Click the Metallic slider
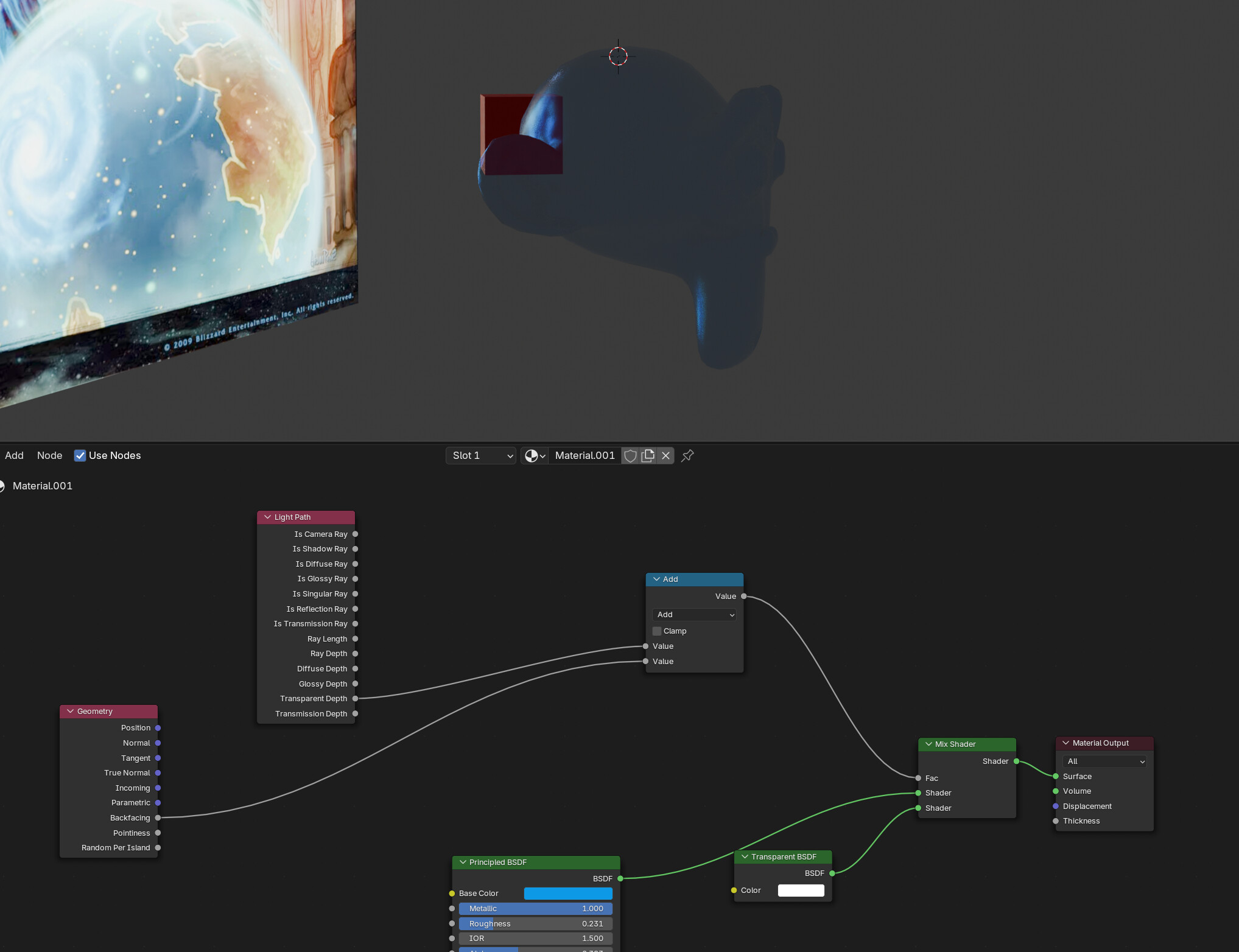The width and height of the screenshot is (1239, 952). [x=536, y=909]
